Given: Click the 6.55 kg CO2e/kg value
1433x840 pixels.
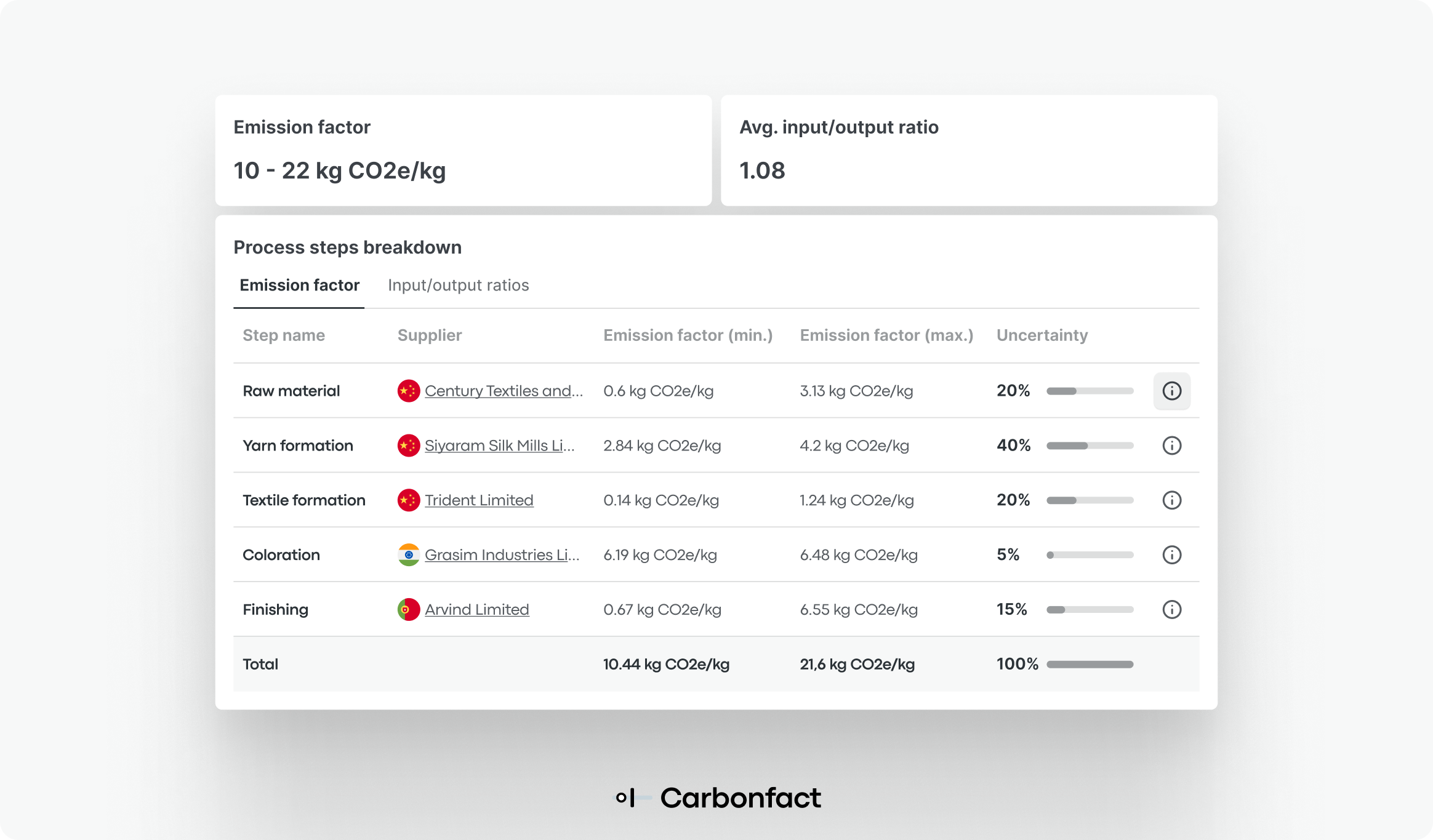Looking at the screenshot, I should 859,610.
